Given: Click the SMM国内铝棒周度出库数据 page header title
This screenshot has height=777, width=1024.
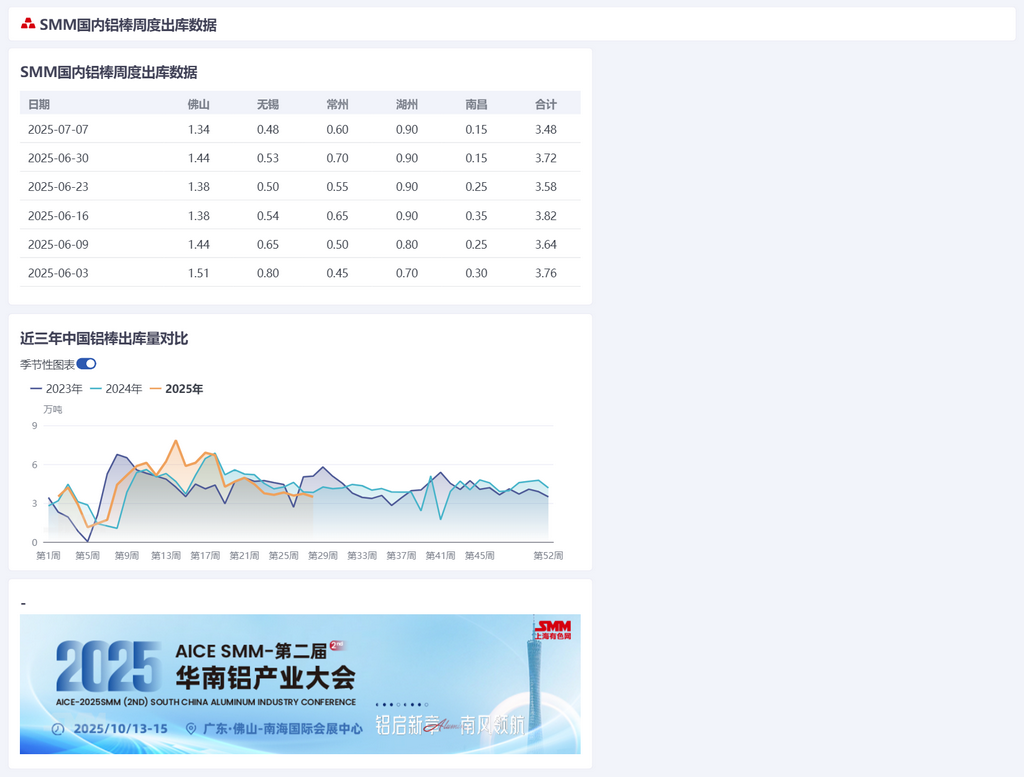Looking at the screenshot, I should (x=128, y=25).
